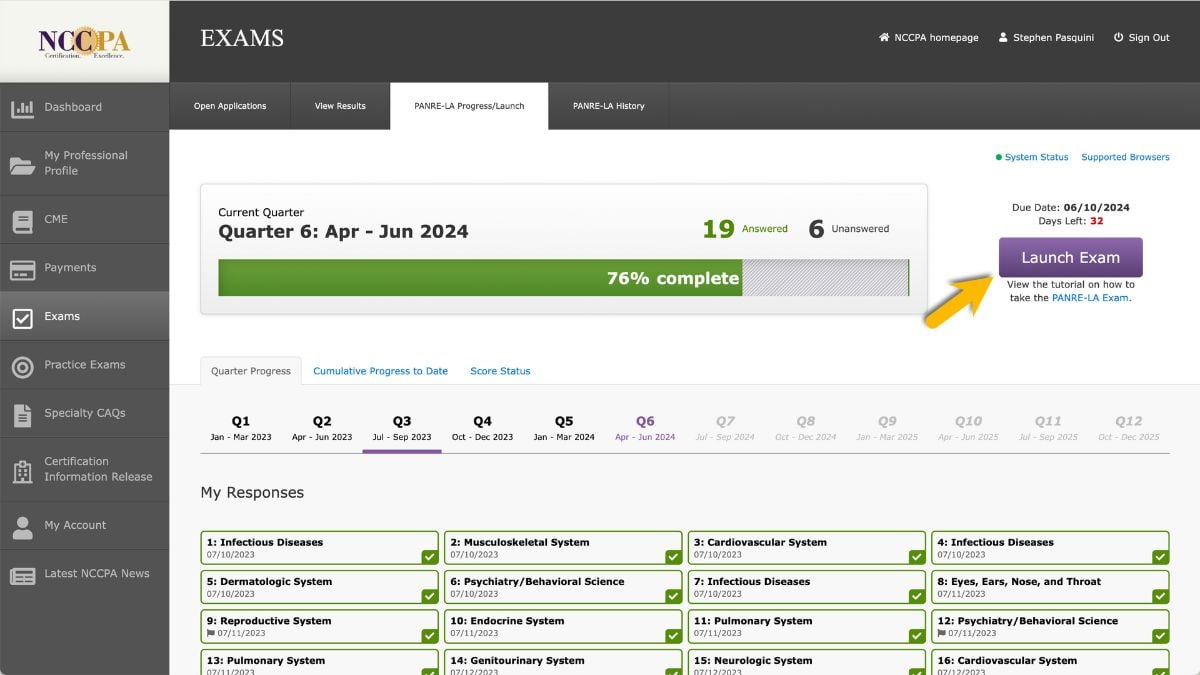The image size is (1200, 675).
Task: Click checkmark on 10: Endocrine System card
Action: [x=673, y=636]
